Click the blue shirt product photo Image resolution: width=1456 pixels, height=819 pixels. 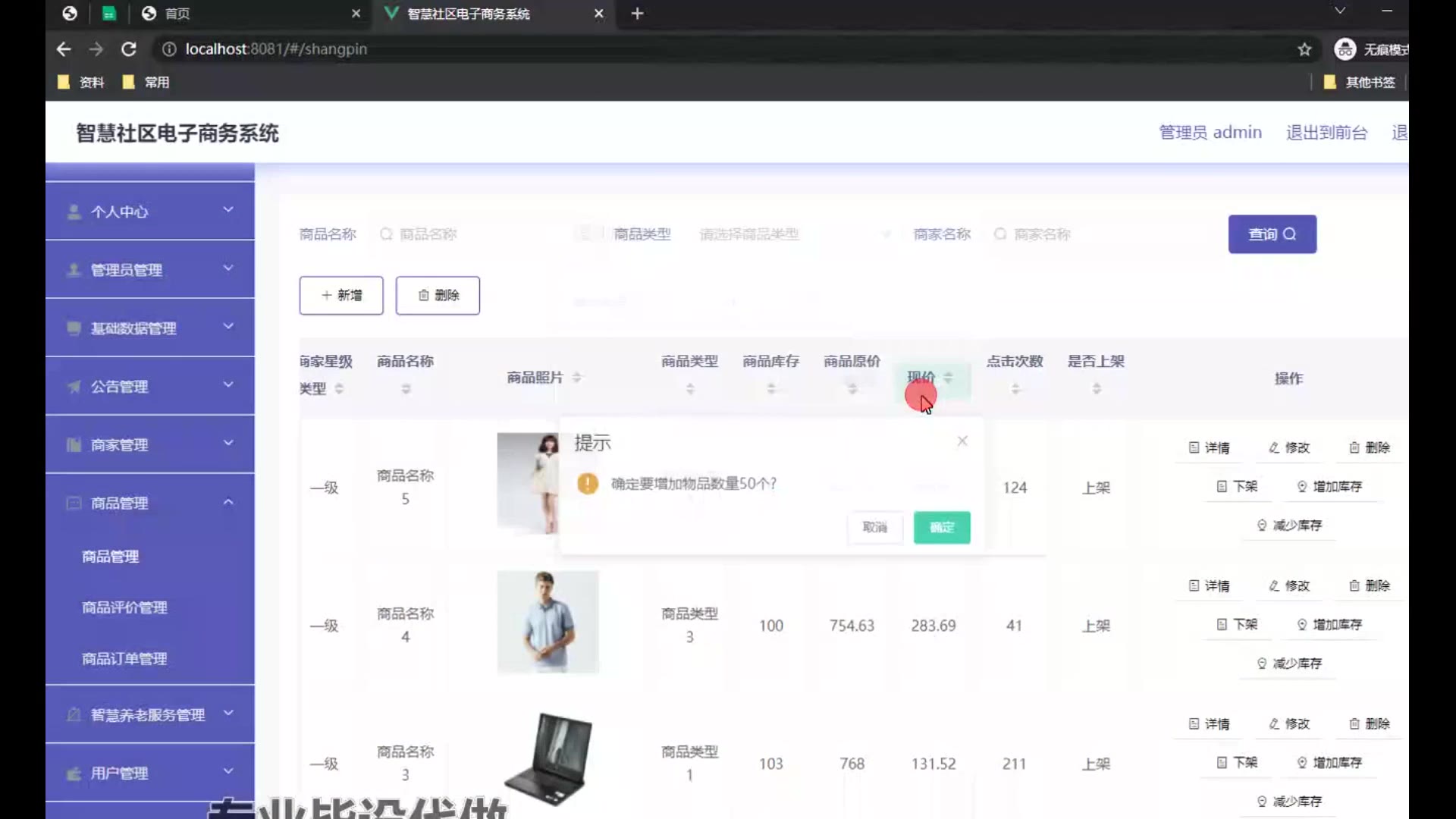pyautogui.click(x=548, y=622)
